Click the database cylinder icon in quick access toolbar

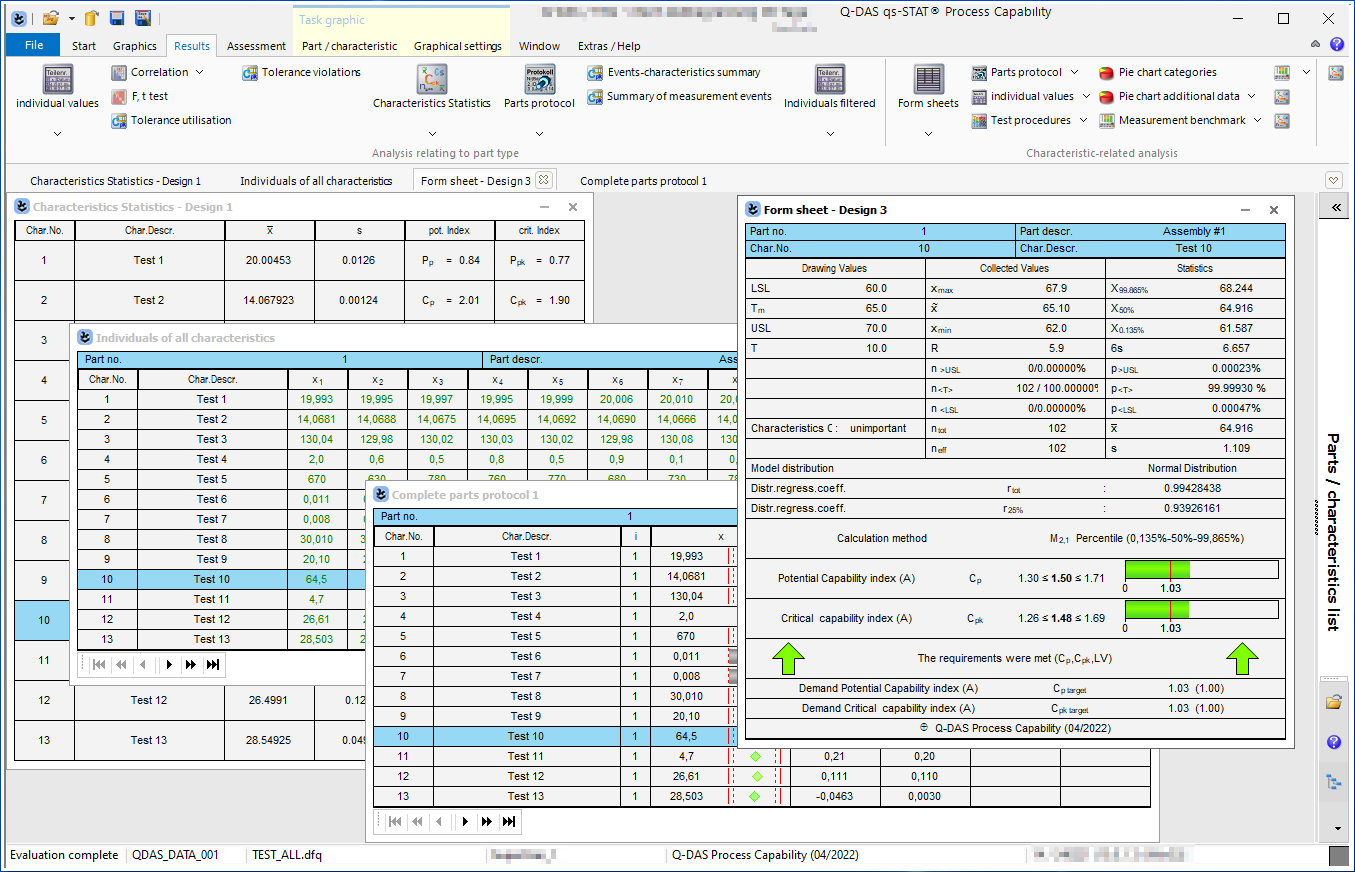click(91, 18)
